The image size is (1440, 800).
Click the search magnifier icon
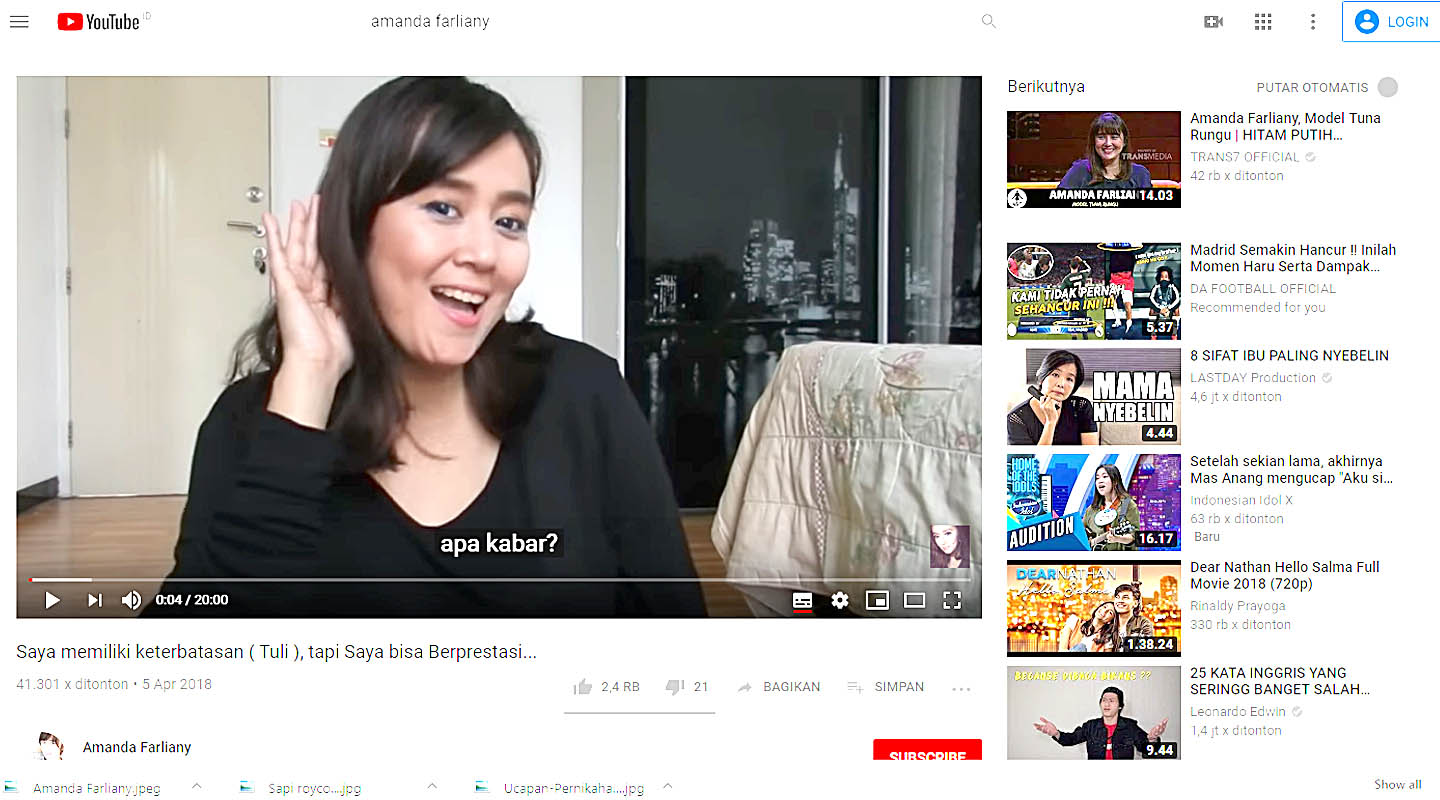(x=988, y=21)
